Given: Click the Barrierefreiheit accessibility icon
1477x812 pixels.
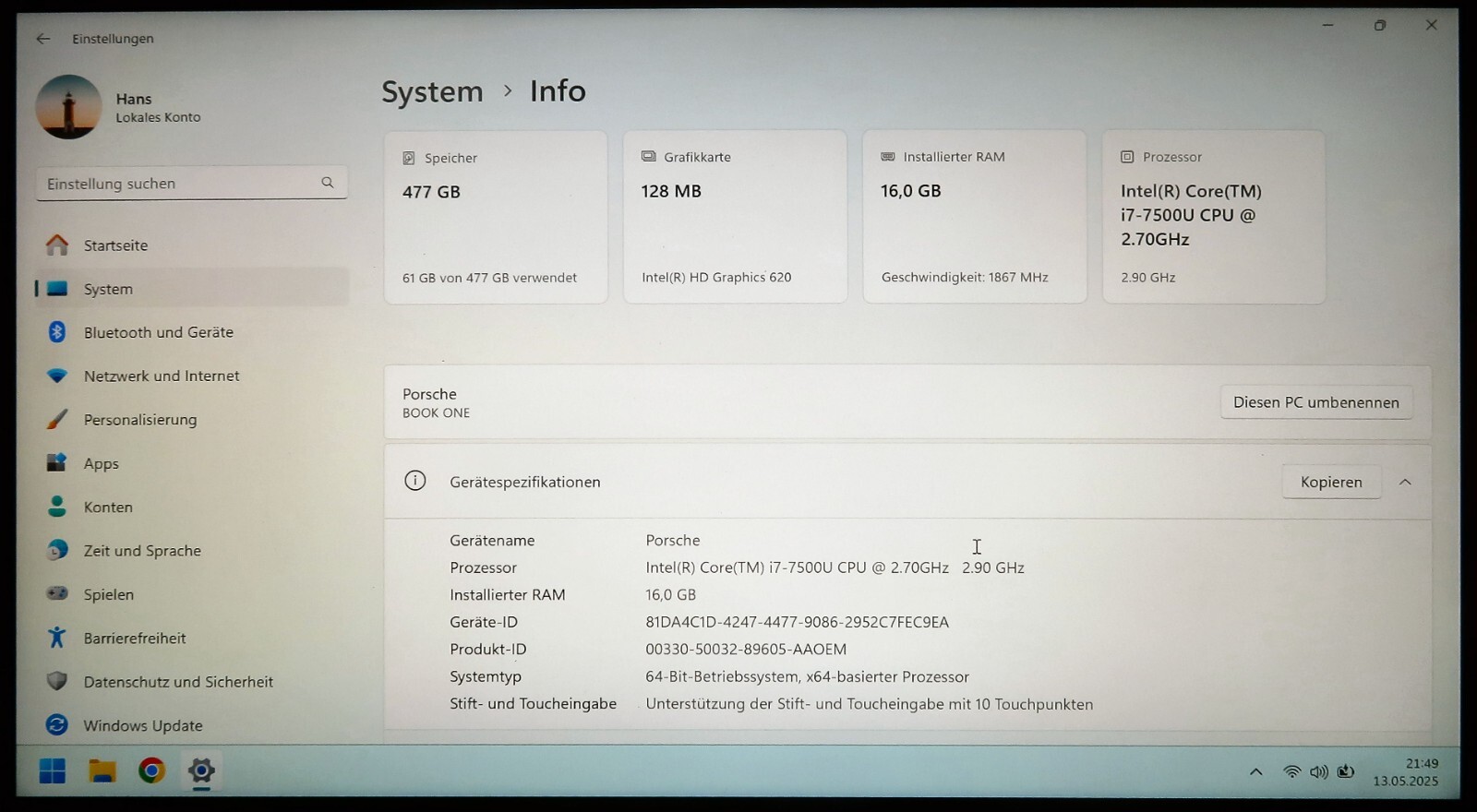Looking at the screenshot, I should tap(57, 638).
